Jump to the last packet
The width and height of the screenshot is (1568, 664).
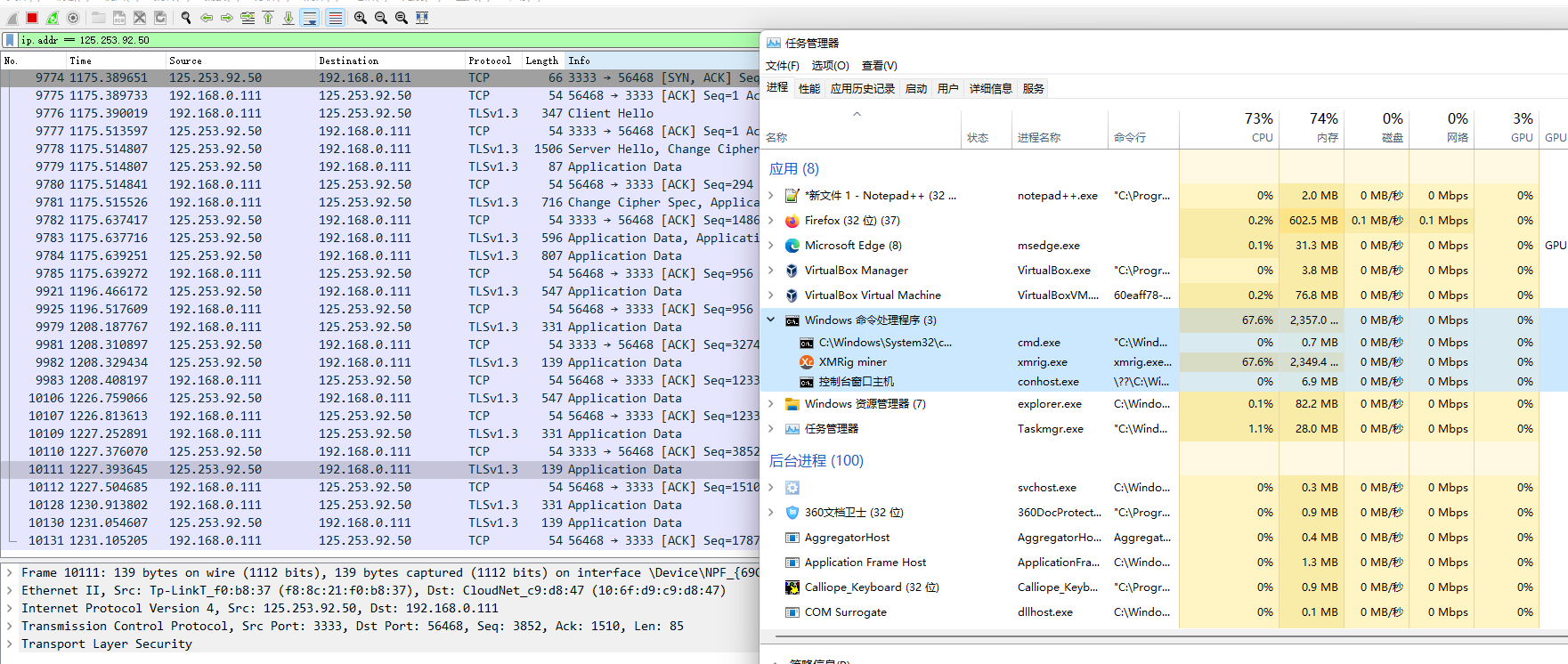point(288,18)
